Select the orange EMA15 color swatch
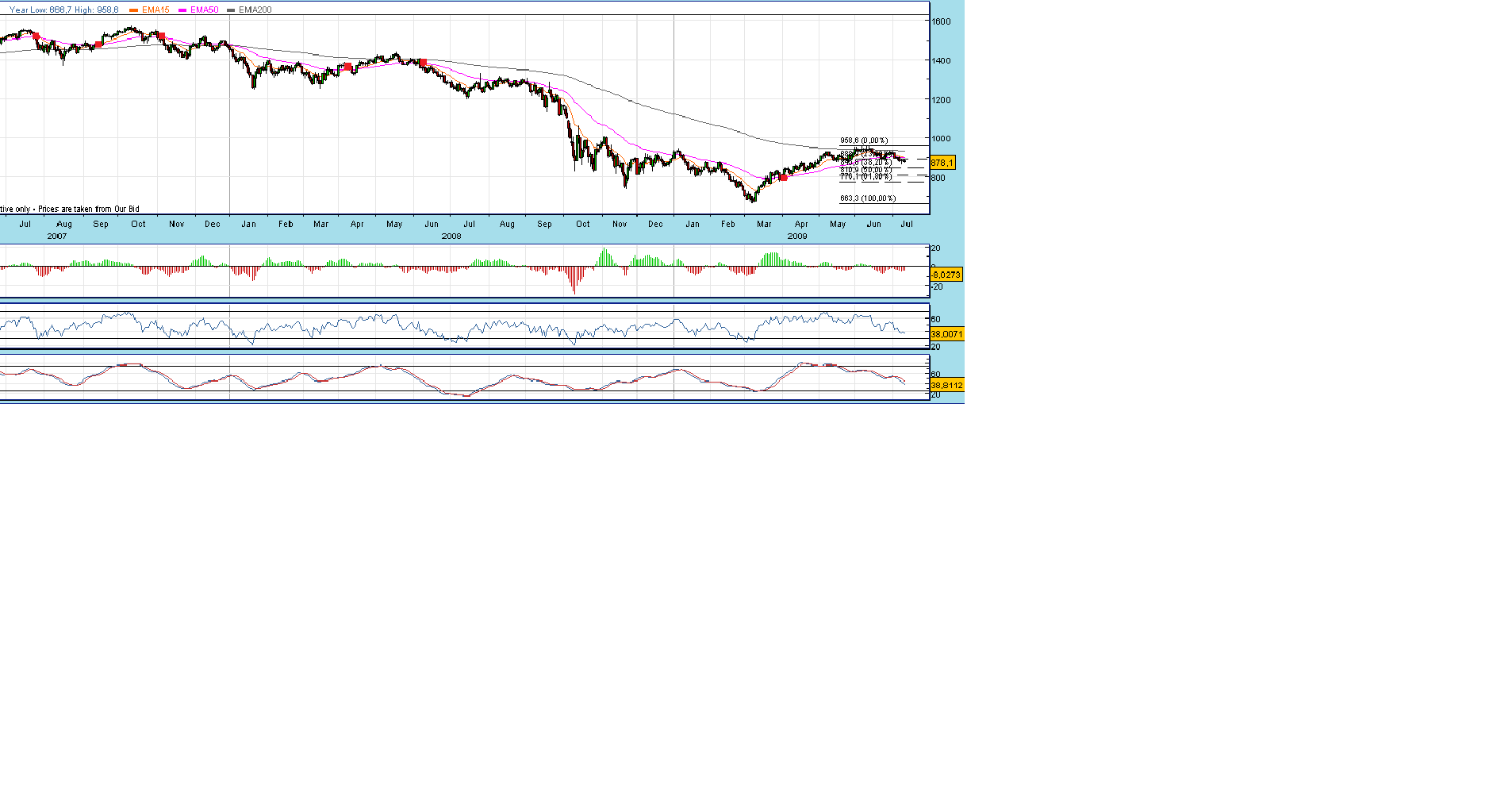1512x800 pixels. point(134,10)
